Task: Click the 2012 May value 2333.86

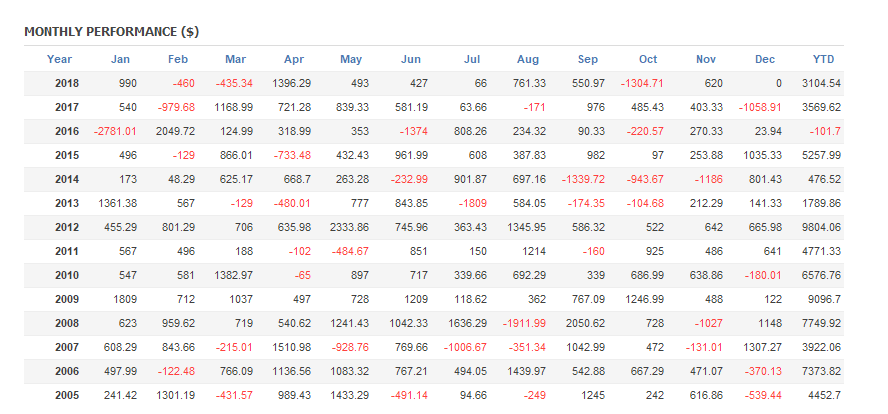Action: pos(347,227)
